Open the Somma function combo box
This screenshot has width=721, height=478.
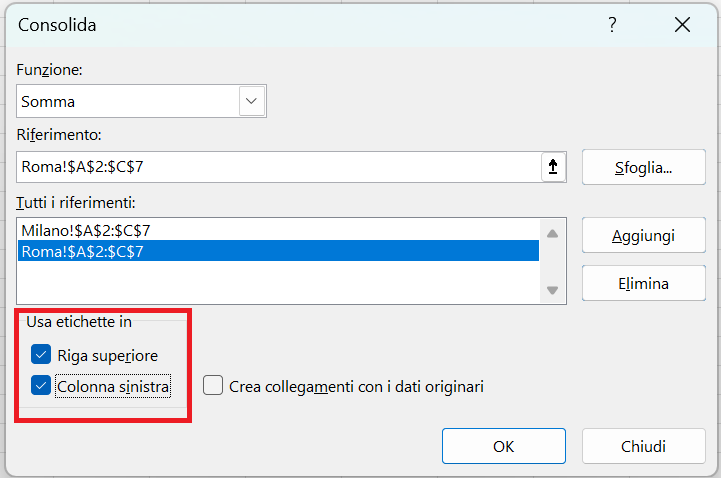141,101
